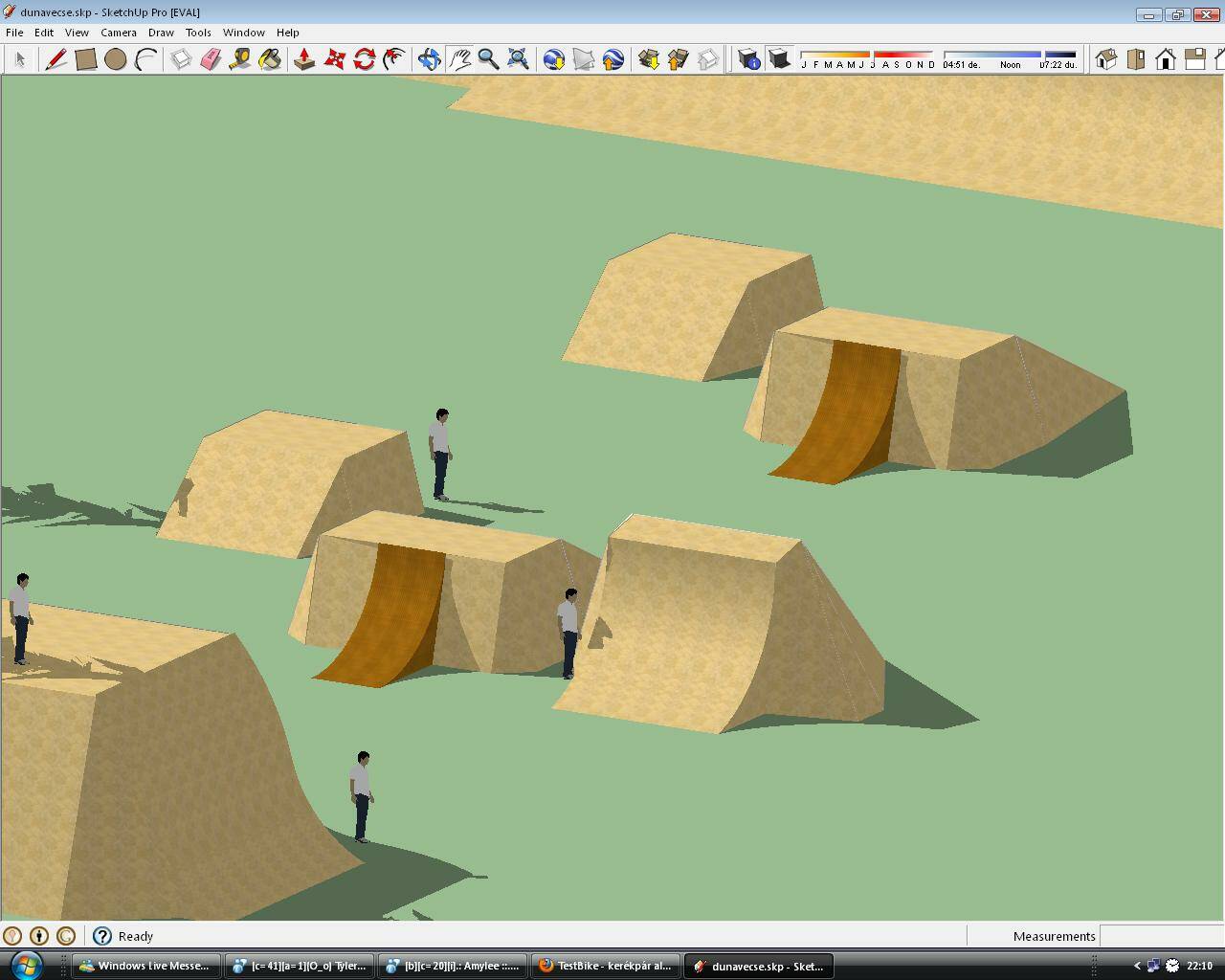Image resolution: width=1225 pixels, height=980 pixels.
Task: Expand the Tools menu
Action: tap(198, 33)
